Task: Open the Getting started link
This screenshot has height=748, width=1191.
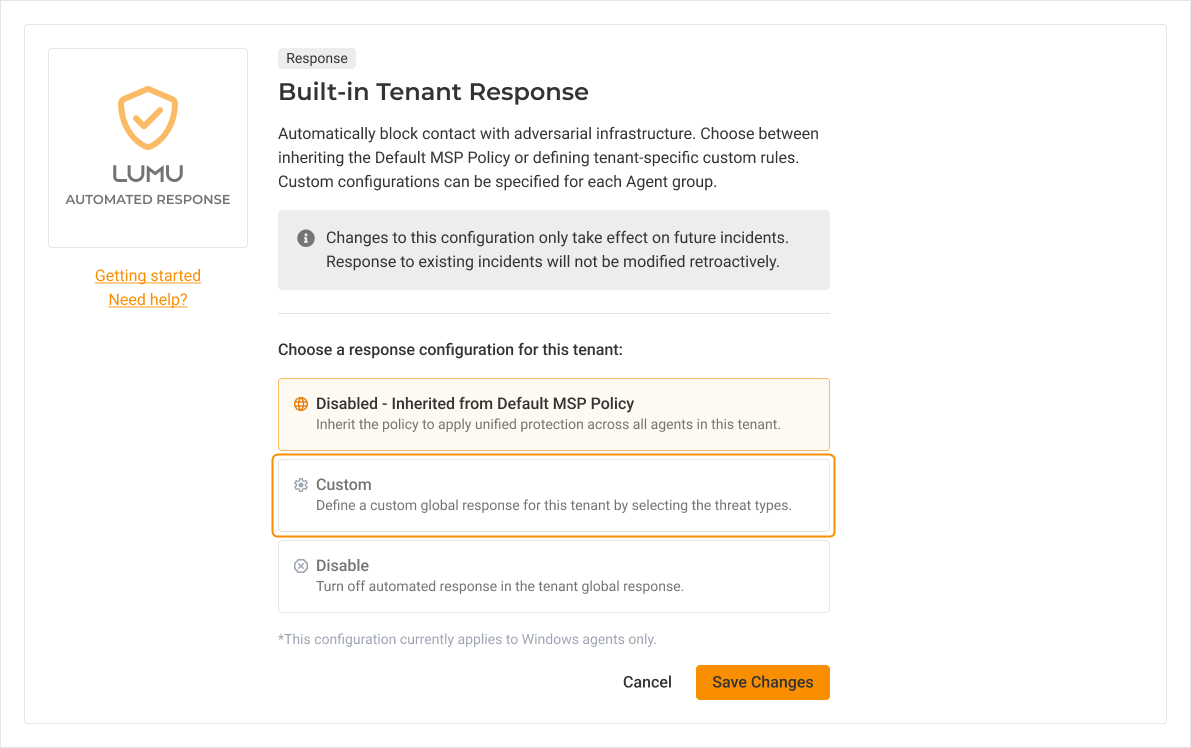Action: 148,276
